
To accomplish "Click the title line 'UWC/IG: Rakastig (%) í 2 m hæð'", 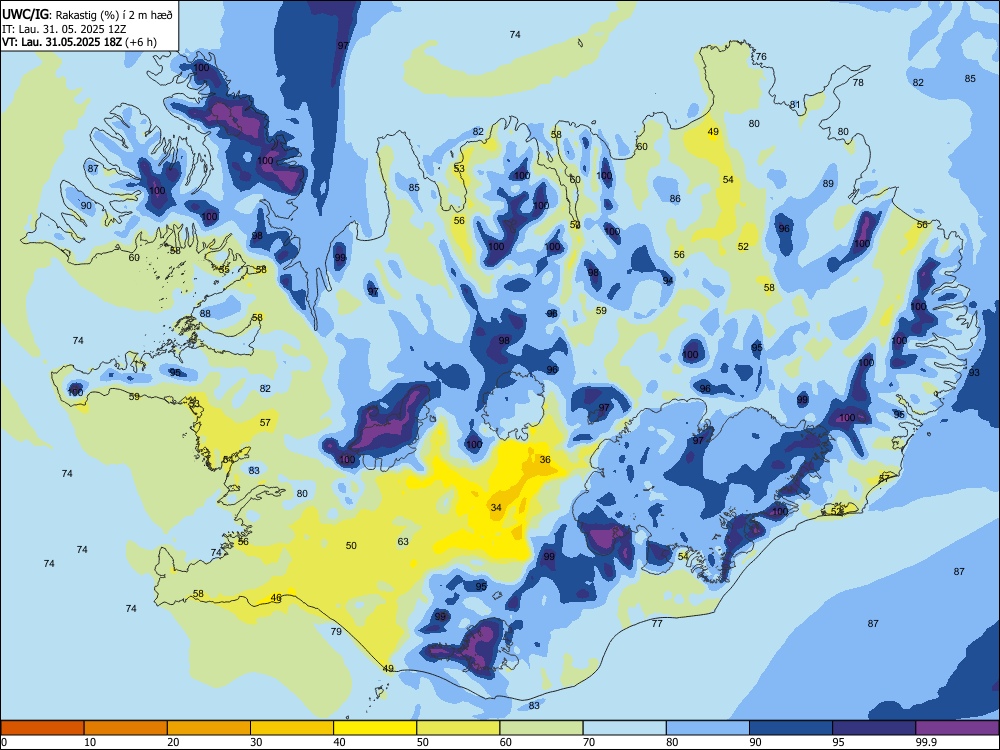I will 87,14.
